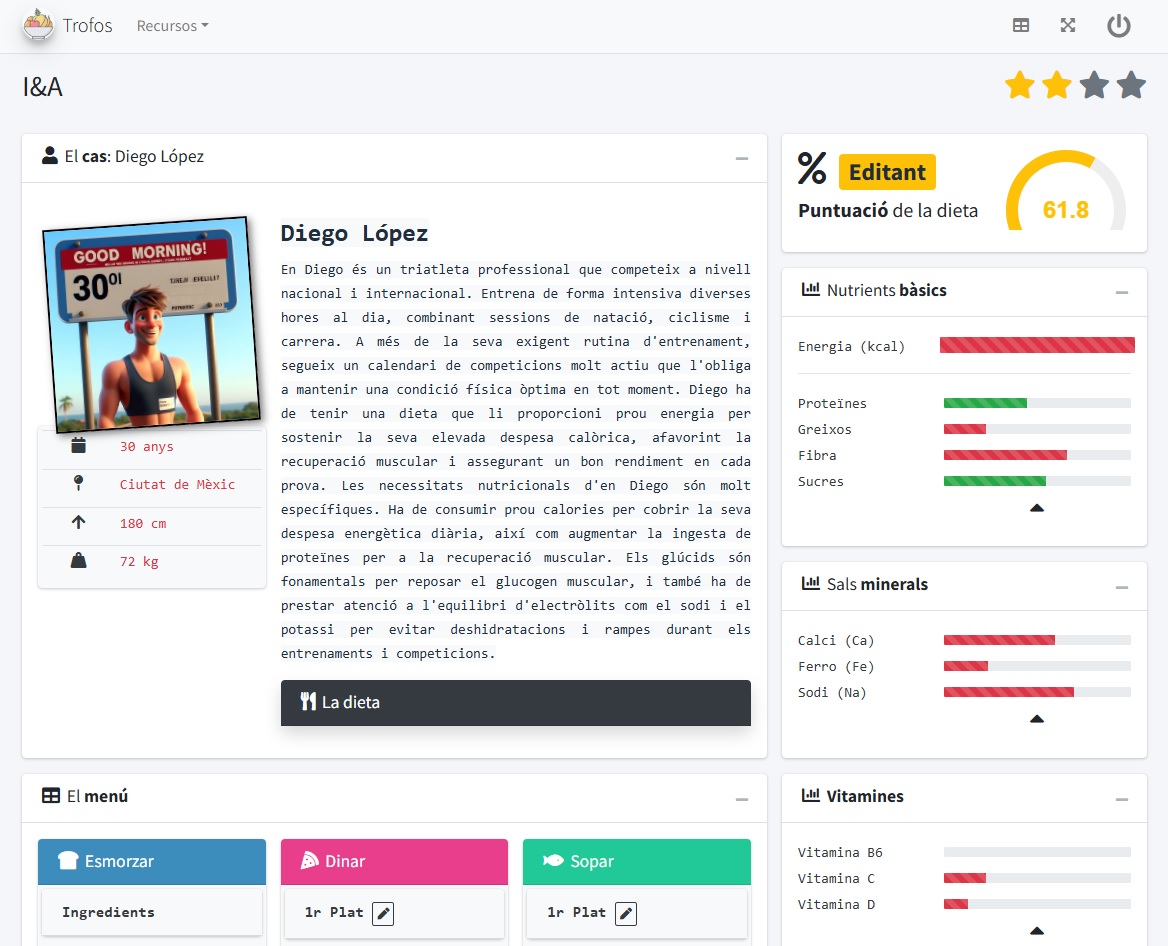Click the '72 kg' weight value
This screenshot has height=946, width=1168.
[139, 561]
